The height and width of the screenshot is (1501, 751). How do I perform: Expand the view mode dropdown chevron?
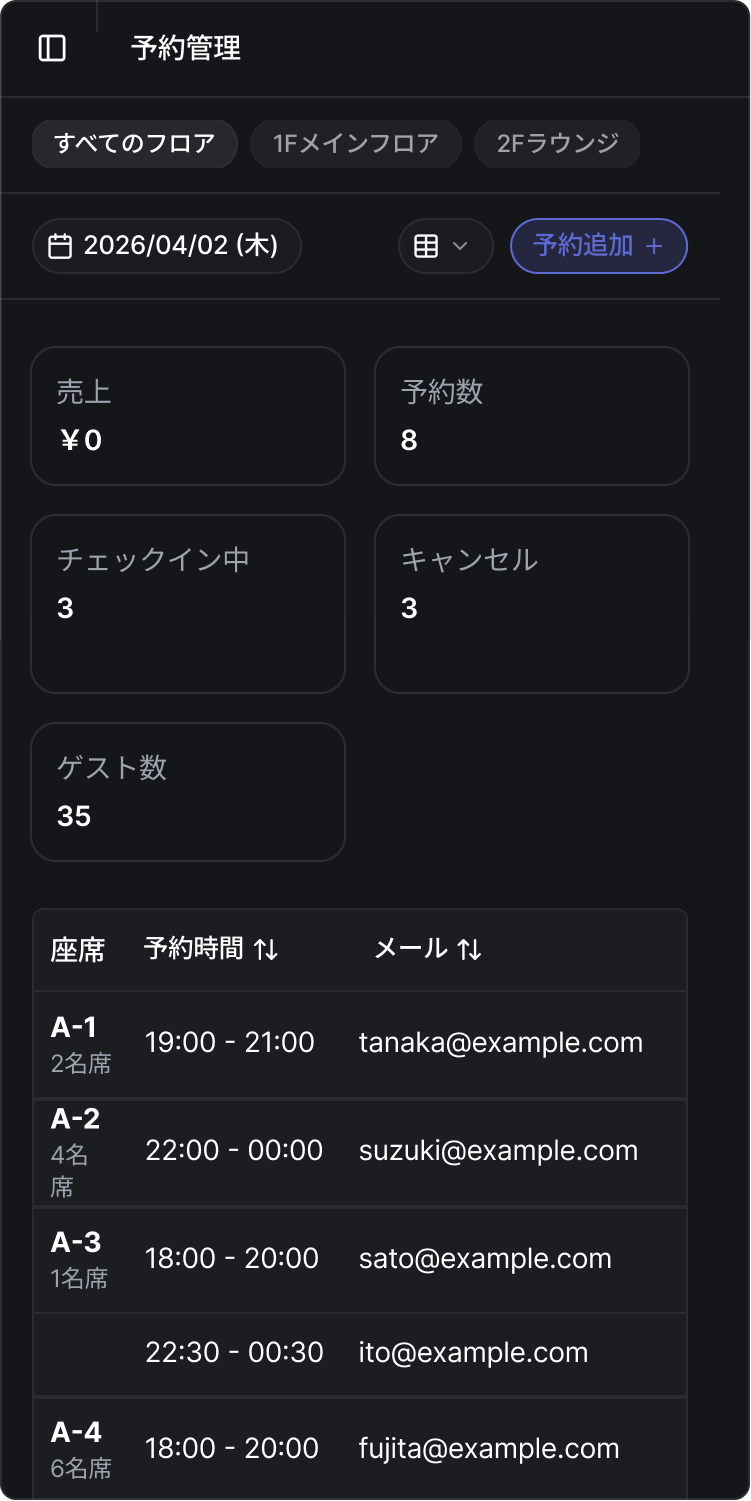tap(461, 246)
